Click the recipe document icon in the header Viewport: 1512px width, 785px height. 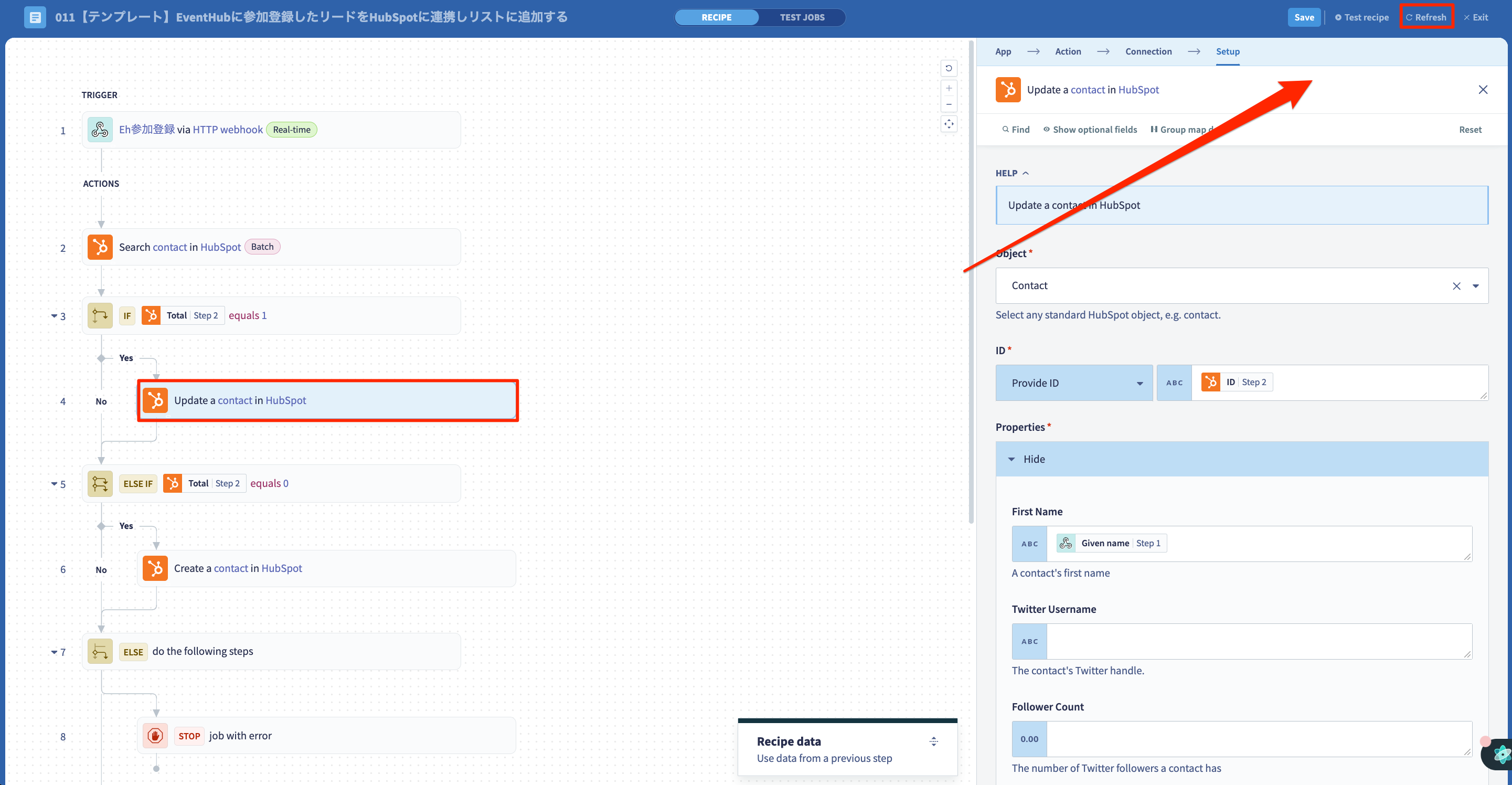pyautogui.click(x=35, y=17)
